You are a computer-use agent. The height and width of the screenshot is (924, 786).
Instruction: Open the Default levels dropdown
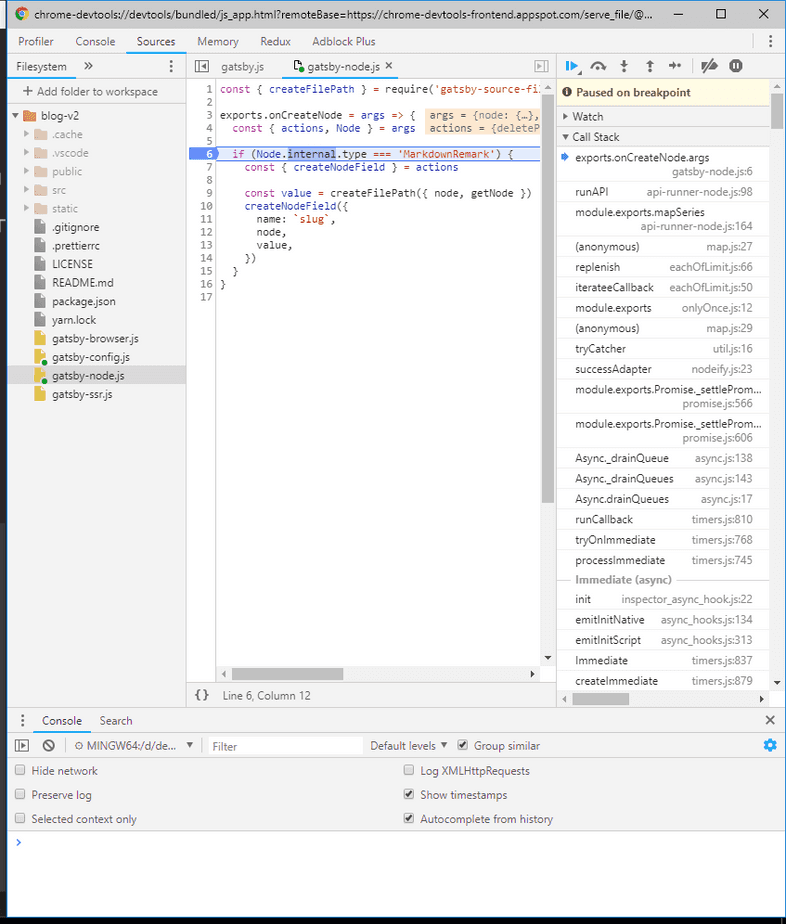(x=409, y=746)
